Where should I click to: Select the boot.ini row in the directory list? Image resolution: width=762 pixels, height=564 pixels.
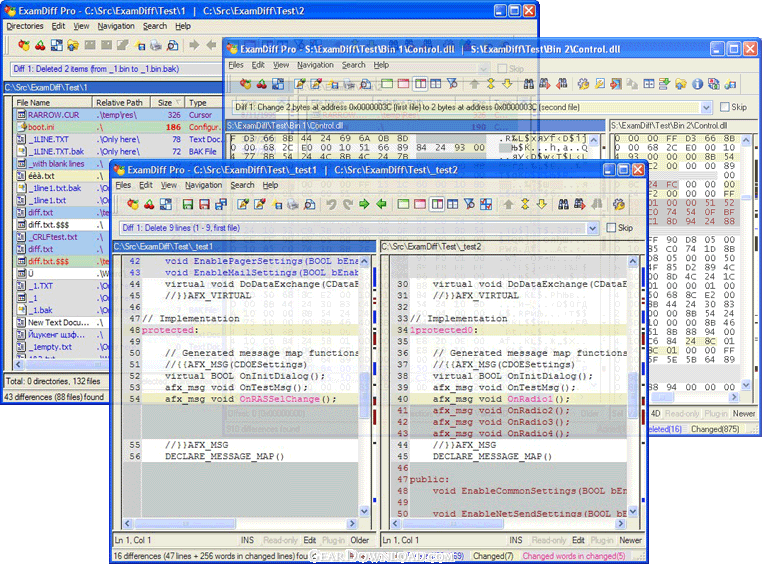[118, 127]
